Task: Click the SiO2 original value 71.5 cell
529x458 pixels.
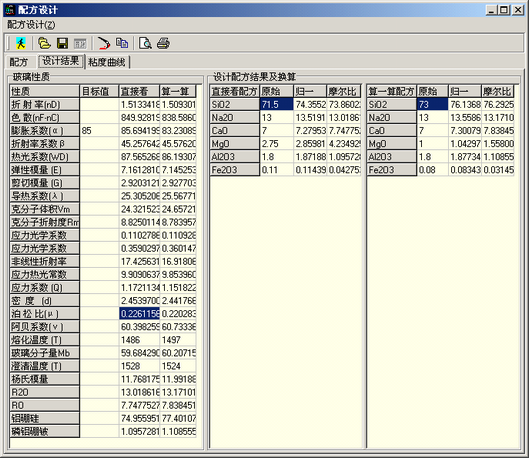Action: click(x=276, y=105)
